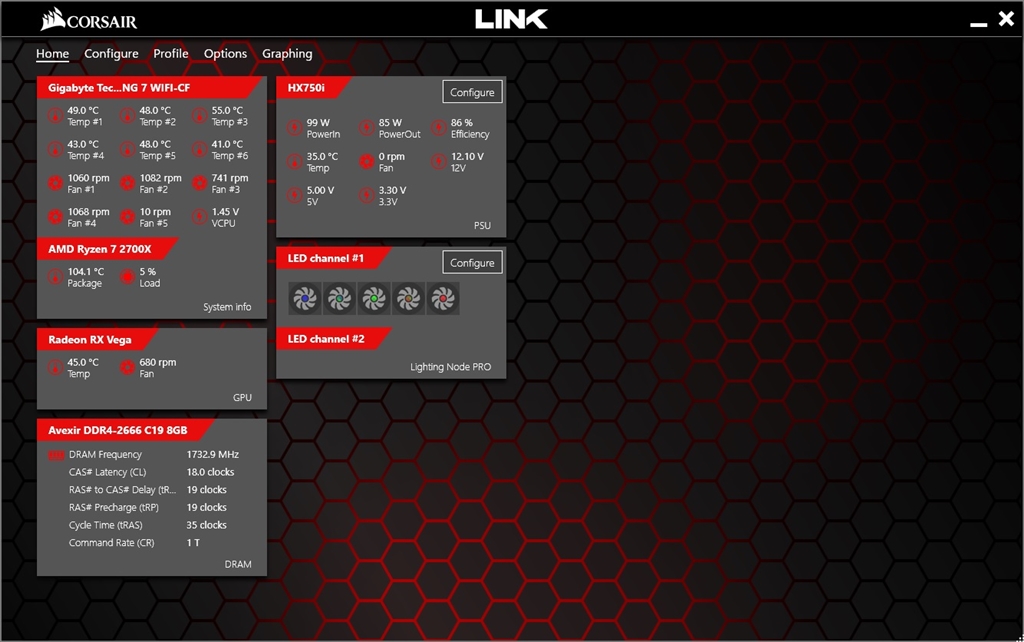Click the Temp #1 thermometer icon
This screenshot has width=1024, height=642.
[x=56, y=116]
